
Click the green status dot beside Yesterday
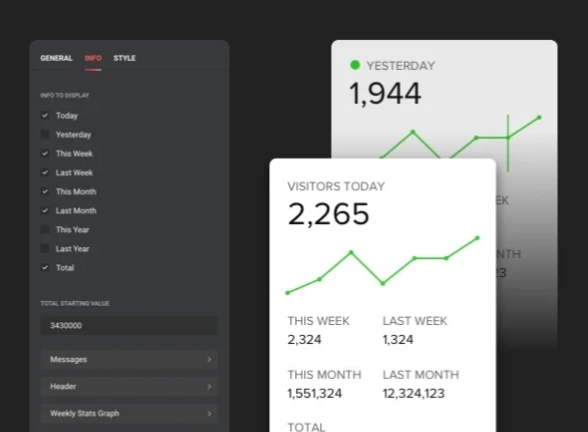[355, 65]
